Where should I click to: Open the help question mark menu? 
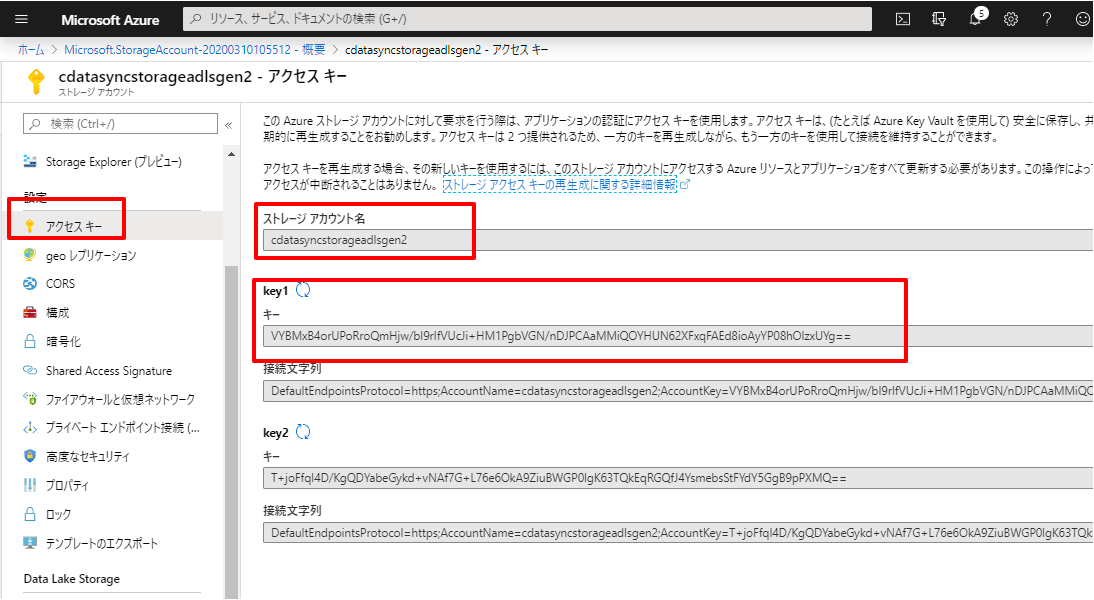[1047, 20]
